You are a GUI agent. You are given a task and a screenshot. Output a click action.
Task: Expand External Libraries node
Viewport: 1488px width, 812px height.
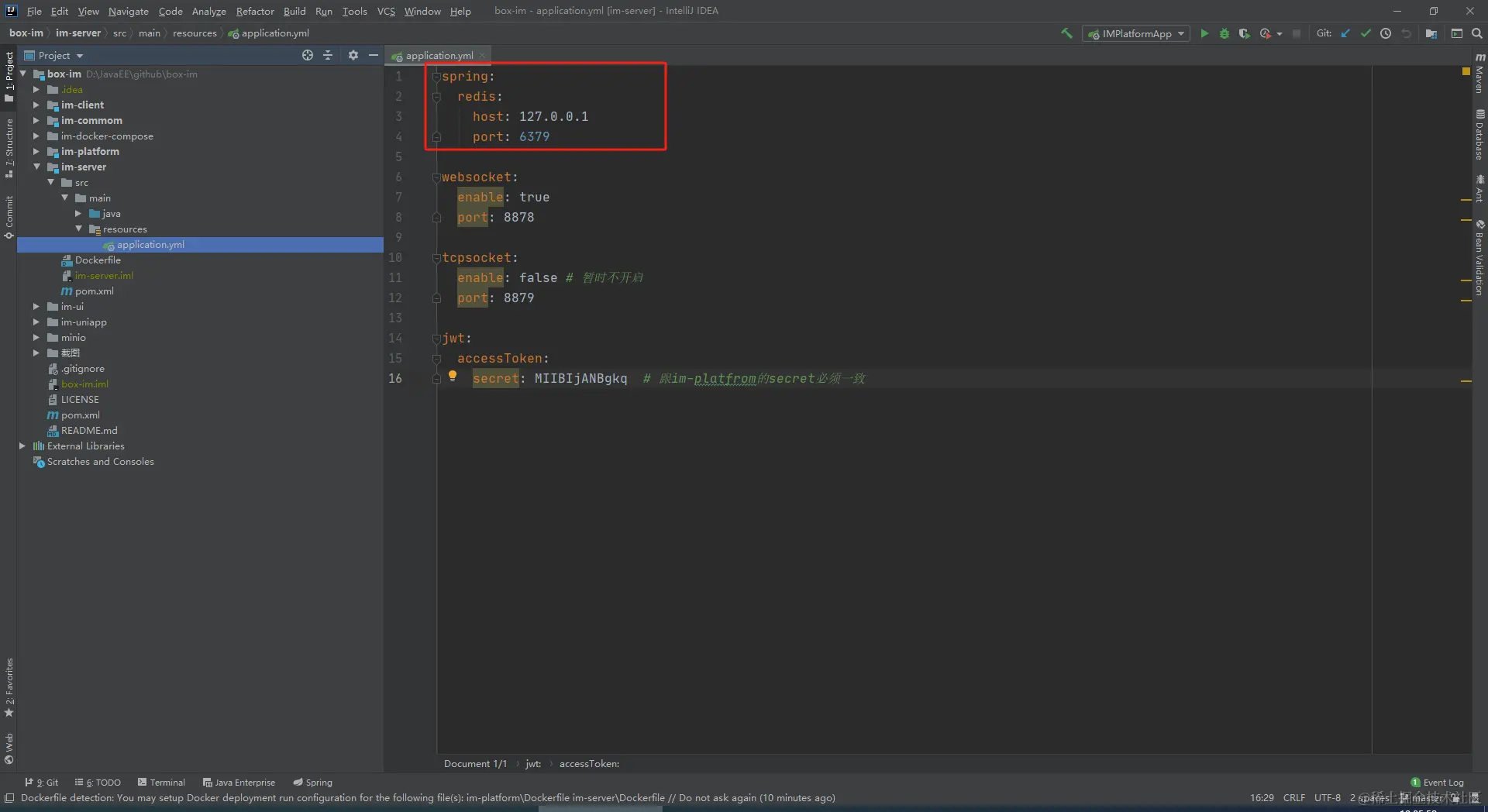[22, 446]
